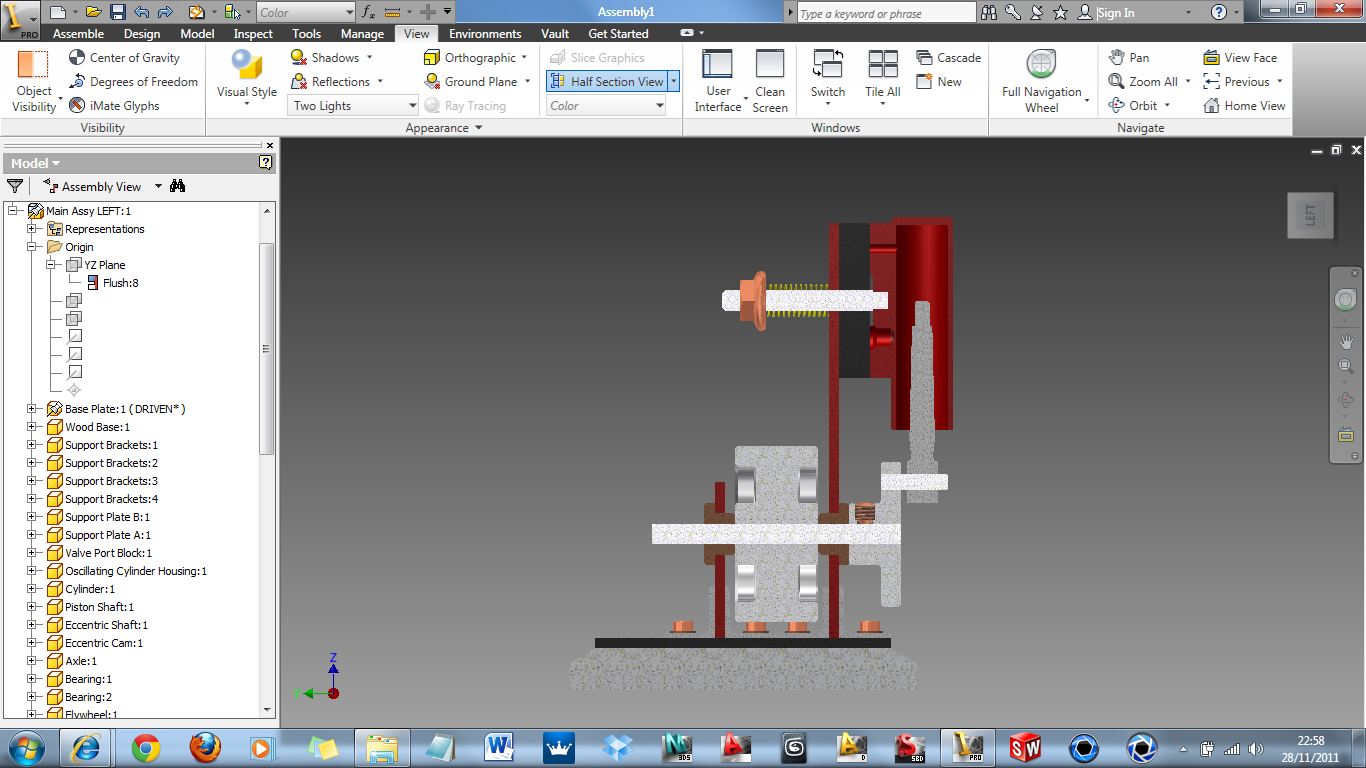Click Zoom All
Viewport: 1366px width, 768px height.
[1142, 81]
